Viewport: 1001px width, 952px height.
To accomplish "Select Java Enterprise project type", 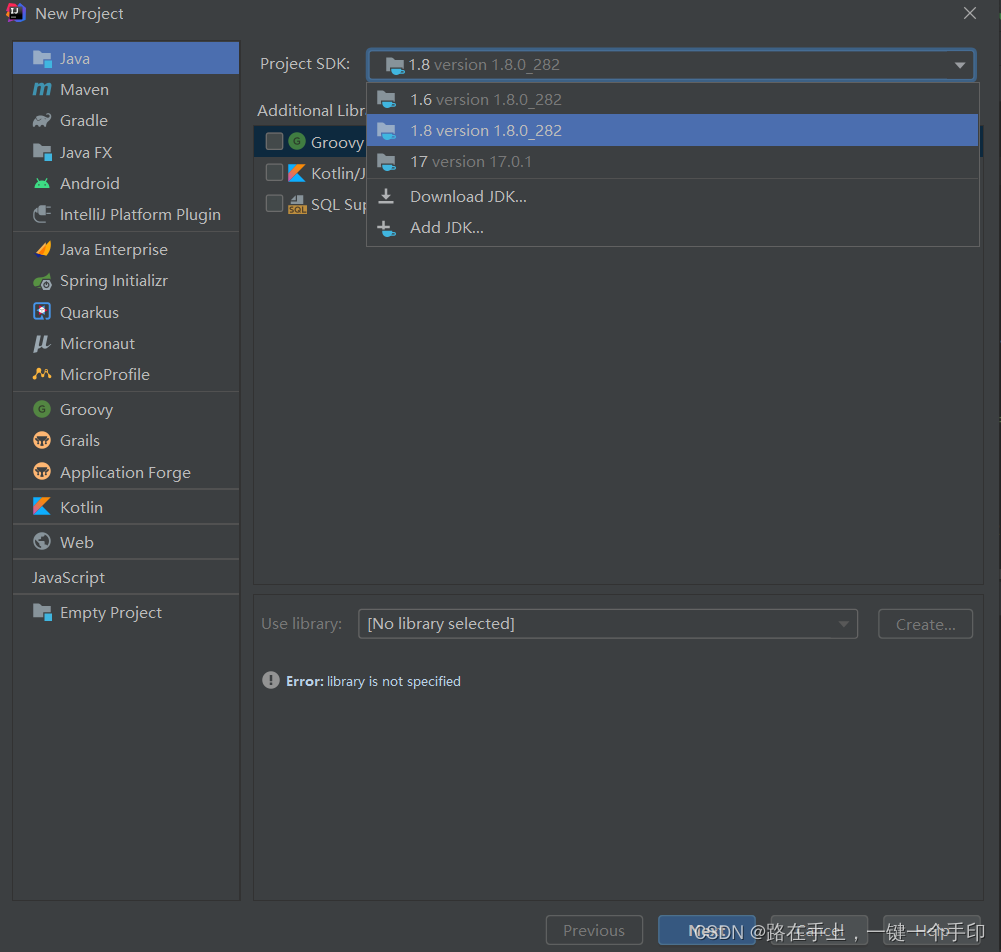I will [126, 249].
